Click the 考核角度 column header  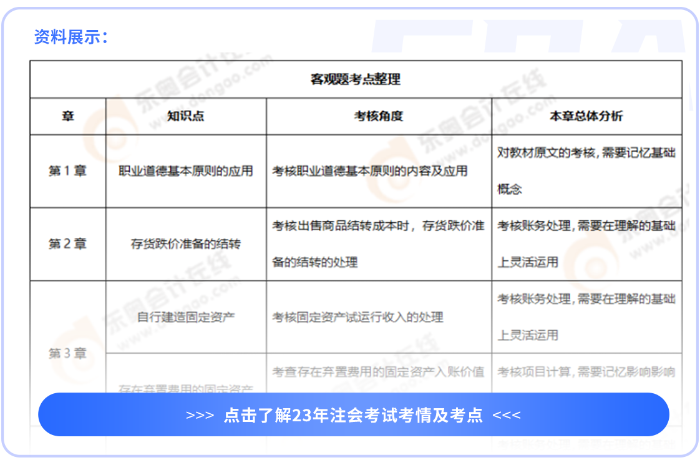[x=378, y=116]
